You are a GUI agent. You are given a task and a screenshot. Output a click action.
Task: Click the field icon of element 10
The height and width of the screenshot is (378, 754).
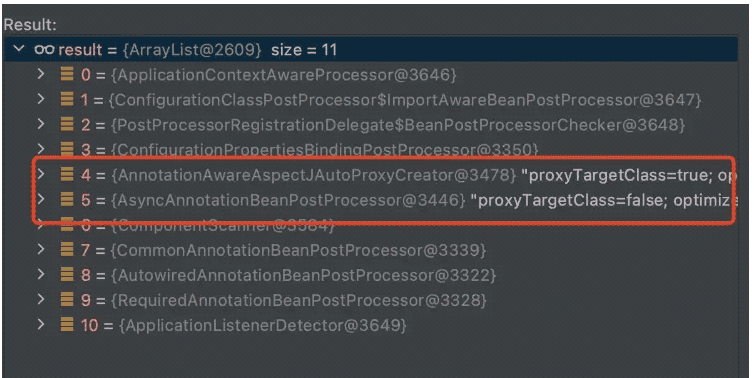click(x=67, y=325)
